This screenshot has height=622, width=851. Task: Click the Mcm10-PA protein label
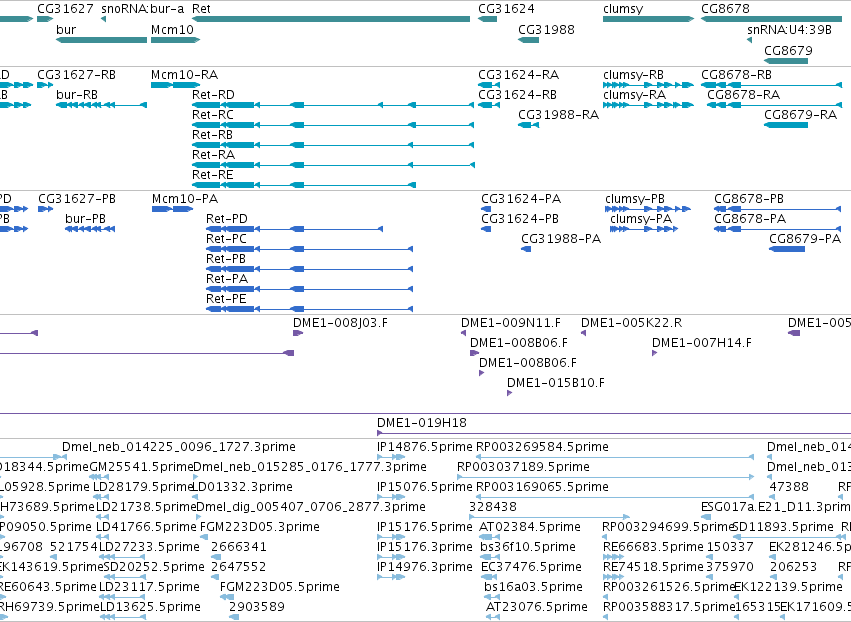(185, 199)
